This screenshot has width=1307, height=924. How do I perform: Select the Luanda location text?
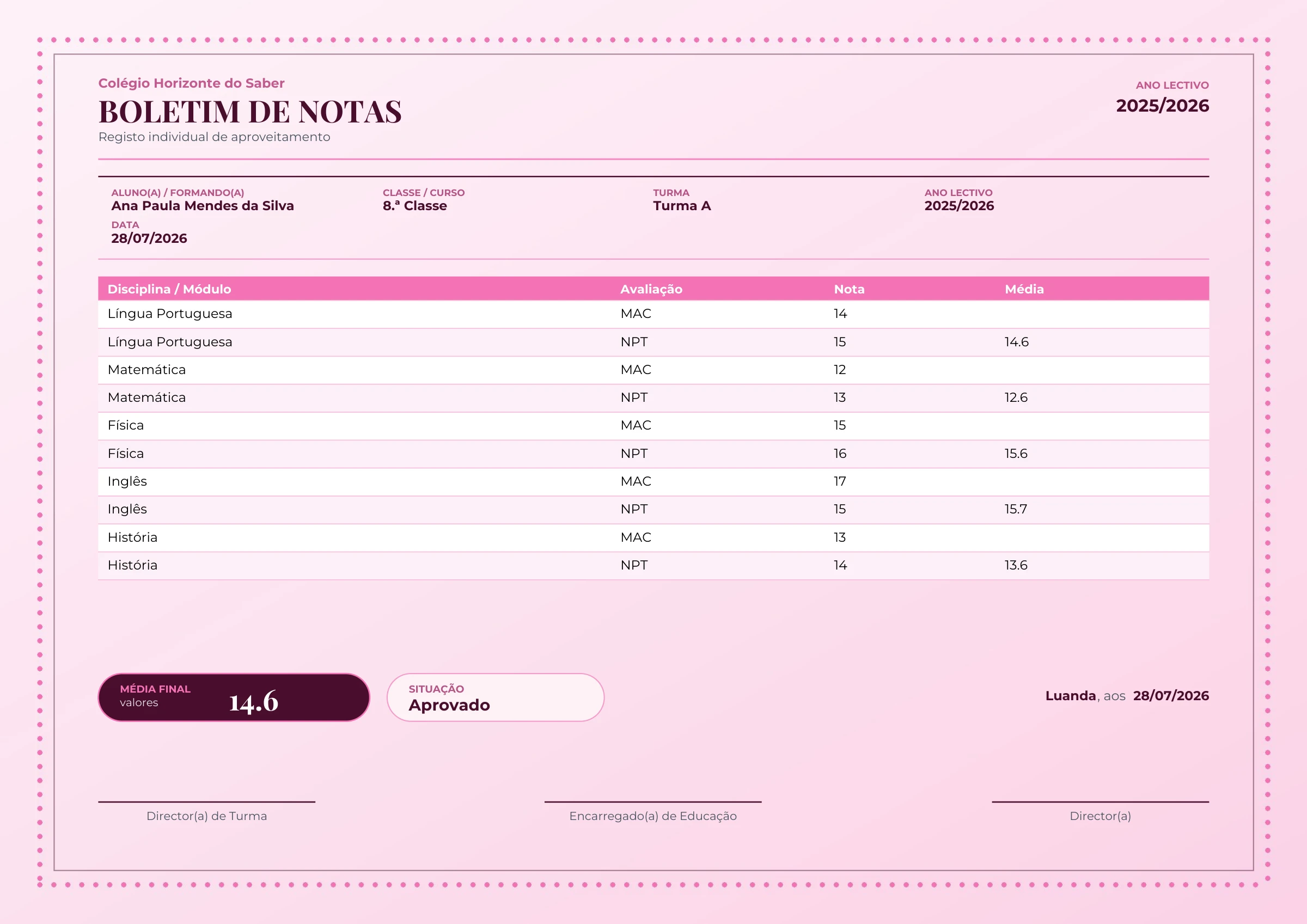pyautogui.click(x=1070, y=696)
